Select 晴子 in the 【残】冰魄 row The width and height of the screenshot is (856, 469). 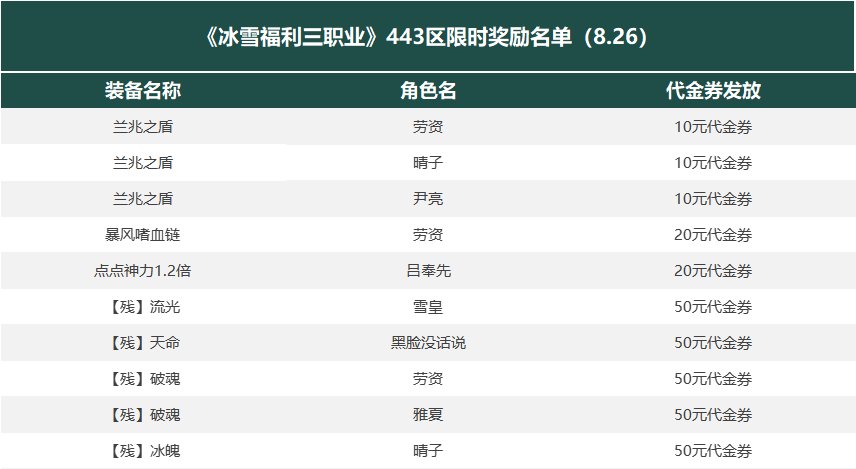(x=428, y=451)
